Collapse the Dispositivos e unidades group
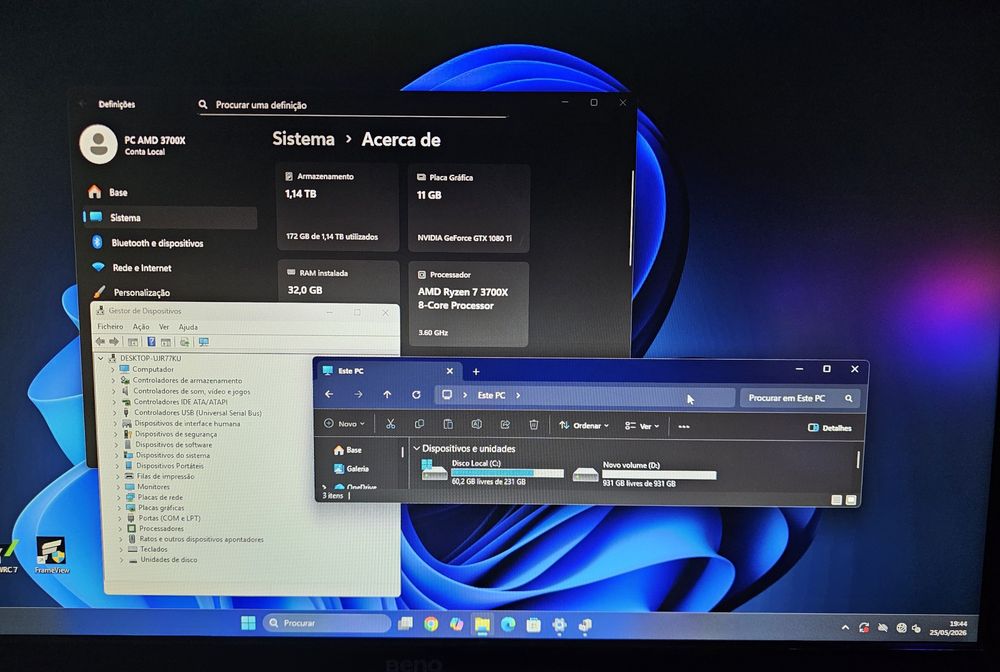 tap(416, 448)
